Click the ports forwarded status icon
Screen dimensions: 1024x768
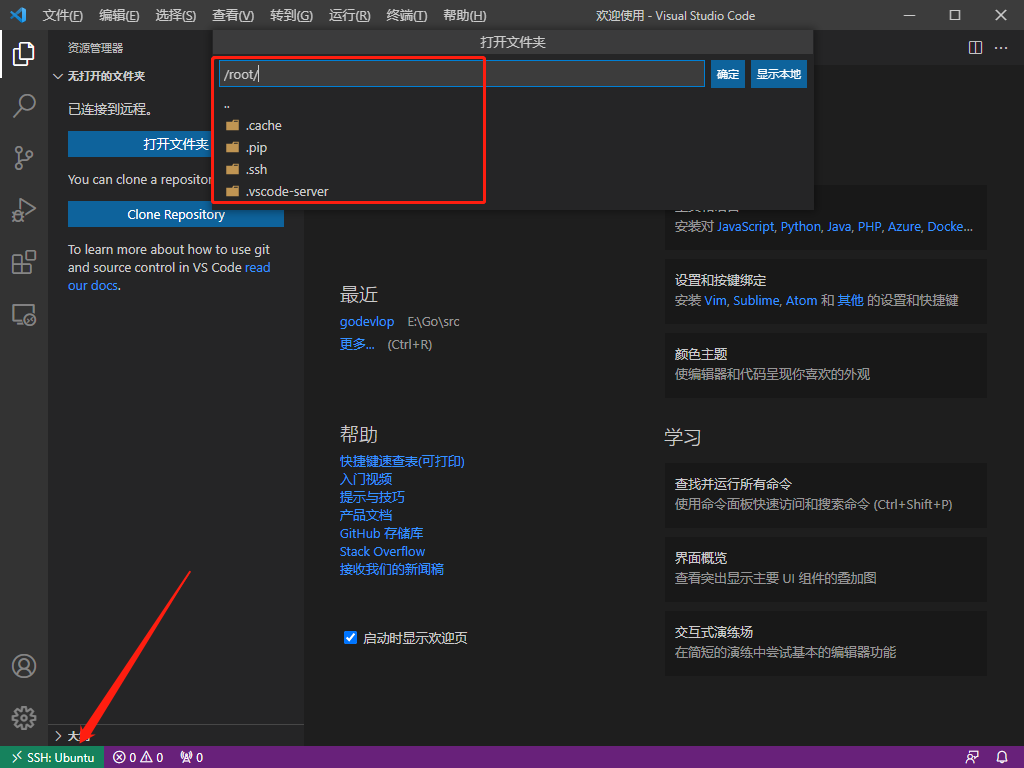click(x=191, y=758)
